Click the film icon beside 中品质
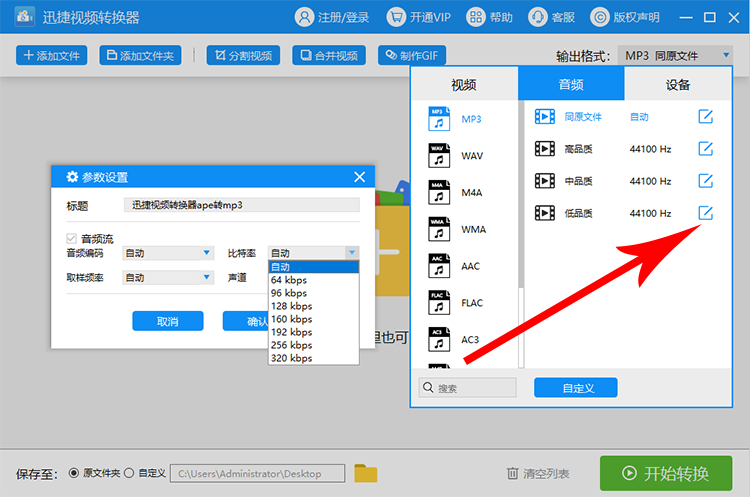This screenshot has height=497, width=750. coord(545,181)
